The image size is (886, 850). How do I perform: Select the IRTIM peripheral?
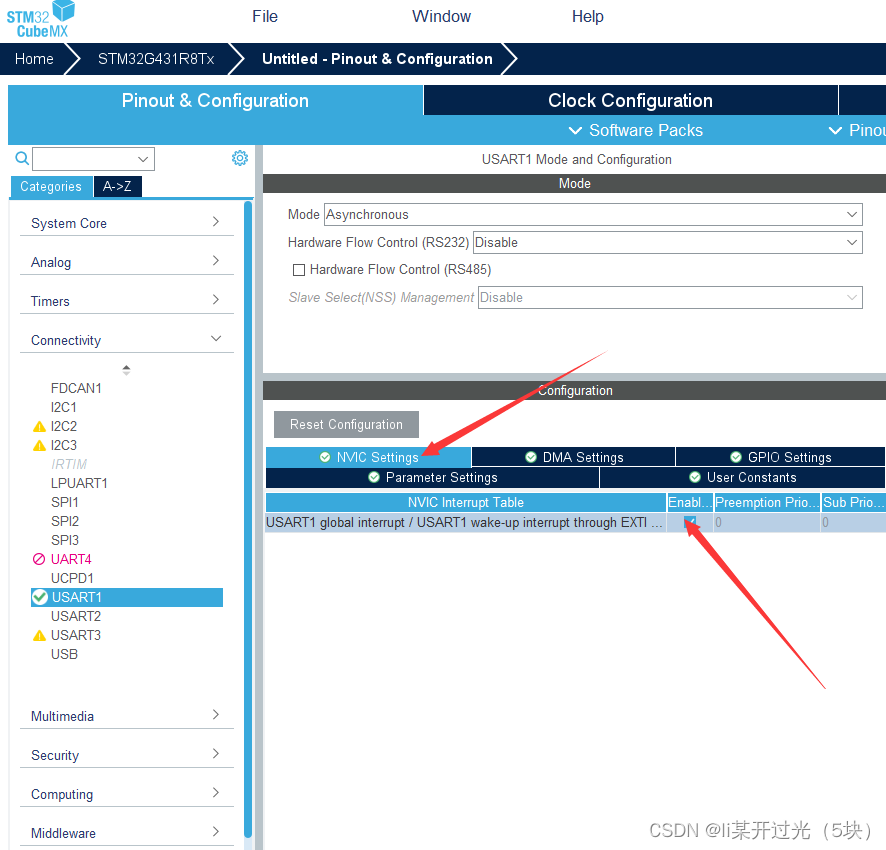click(x=69, y=465)
